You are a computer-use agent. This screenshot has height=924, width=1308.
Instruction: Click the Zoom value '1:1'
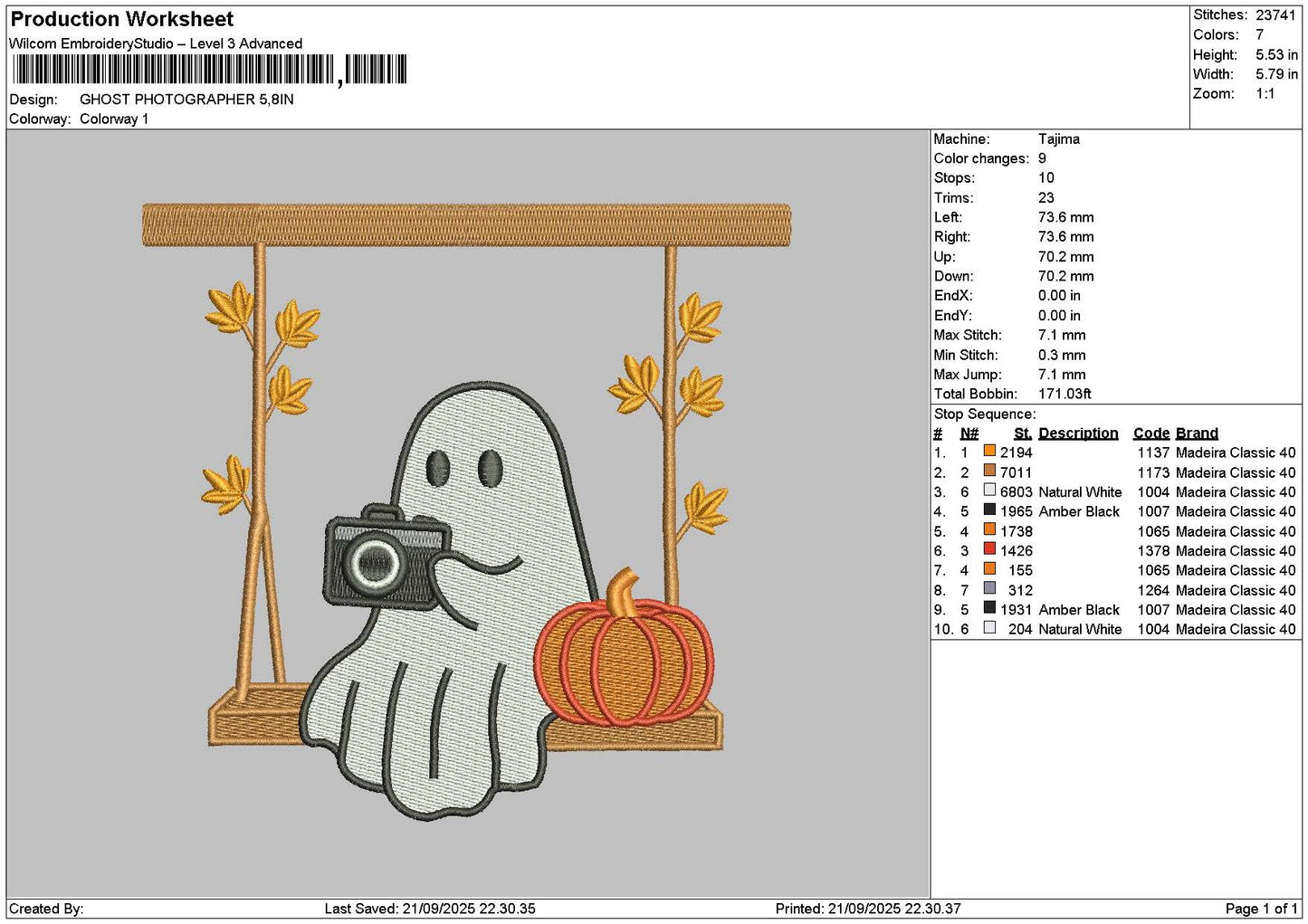(x=1265, y=94)
